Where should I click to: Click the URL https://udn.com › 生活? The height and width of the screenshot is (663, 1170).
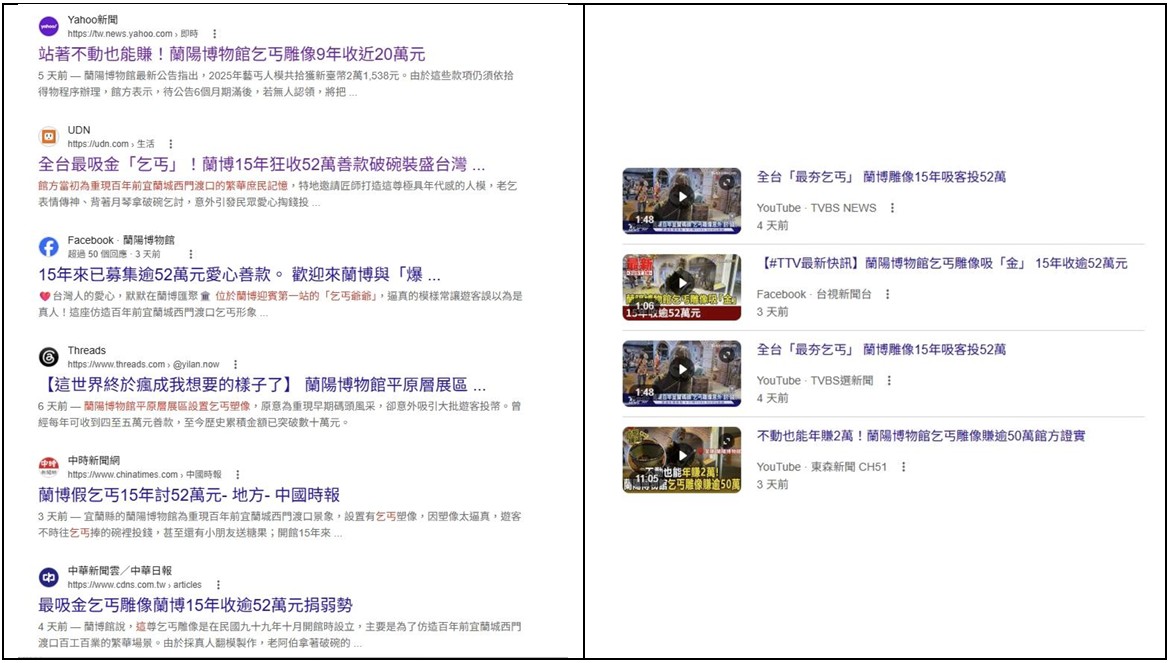click(111, 144)
